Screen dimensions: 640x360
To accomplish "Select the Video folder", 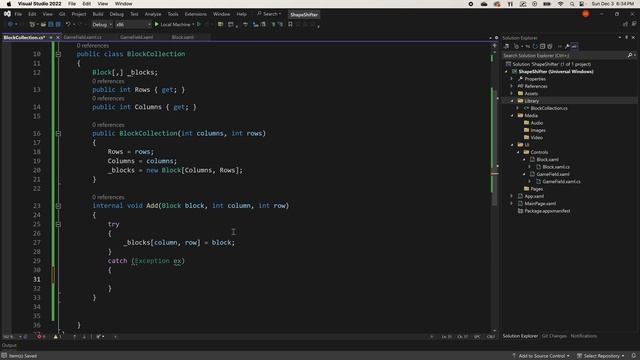I will coord(536,138).
